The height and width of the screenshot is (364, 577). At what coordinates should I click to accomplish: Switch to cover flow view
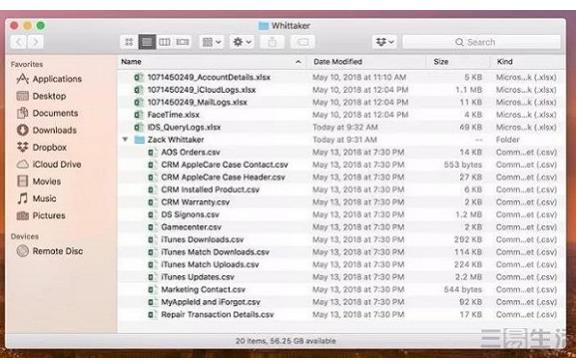click(x=183, y=42)
